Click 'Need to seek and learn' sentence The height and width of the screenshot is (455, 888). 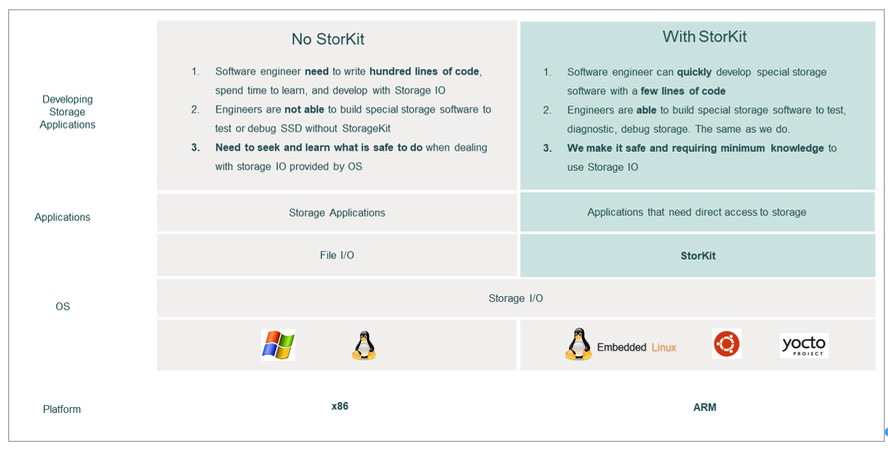(351, 157)
